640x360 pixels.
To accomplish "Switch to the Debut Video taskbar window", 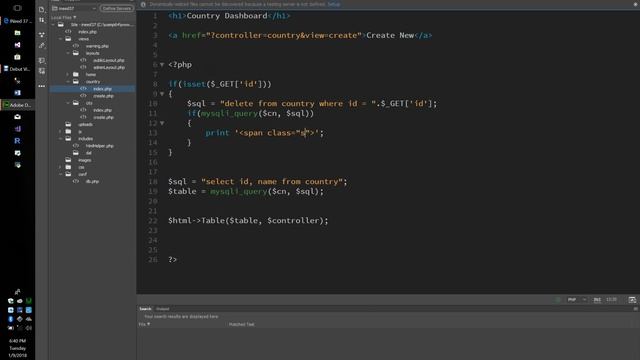I will [17, 69].
